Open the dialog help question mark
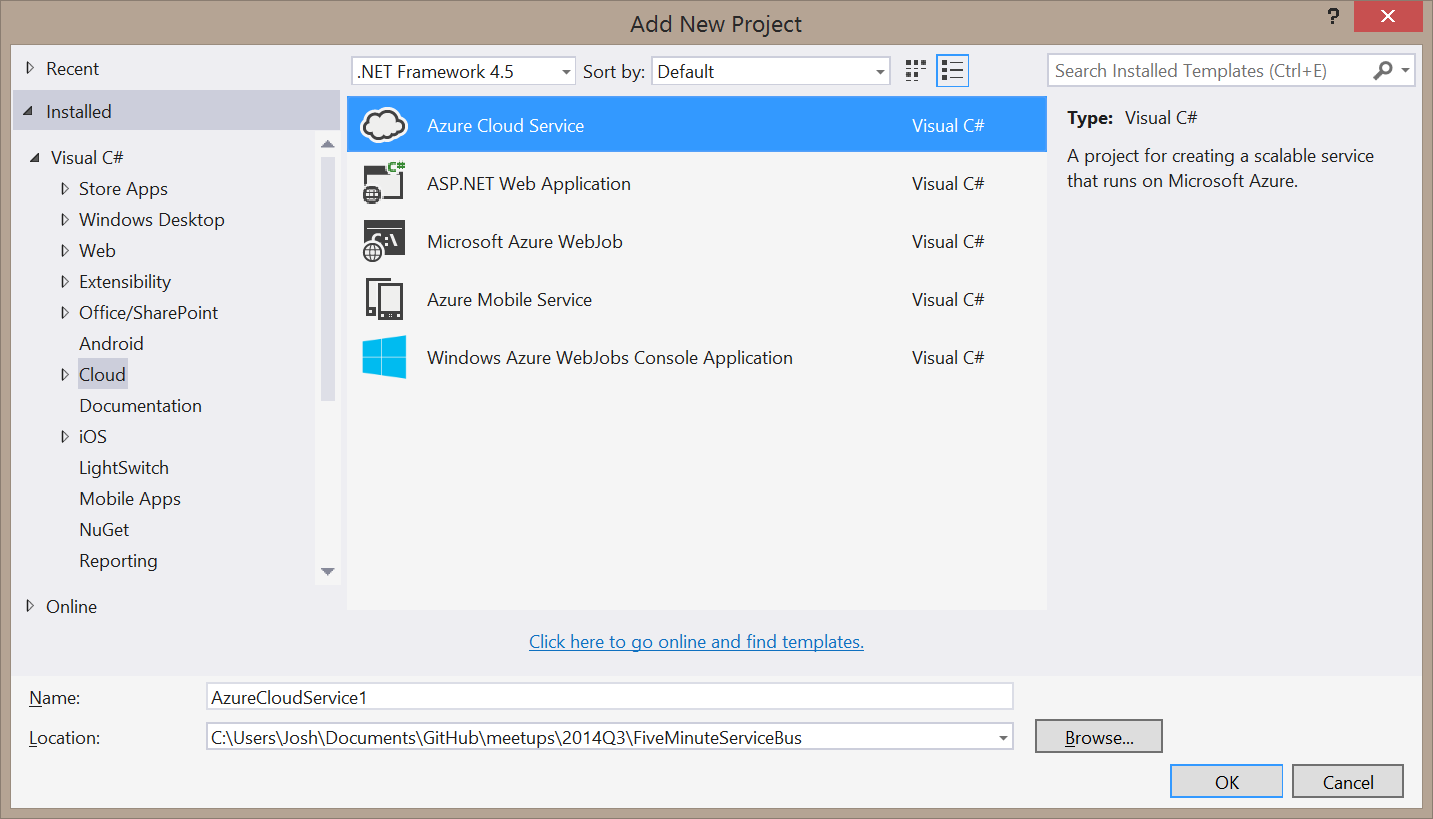 click(1333, 17)
